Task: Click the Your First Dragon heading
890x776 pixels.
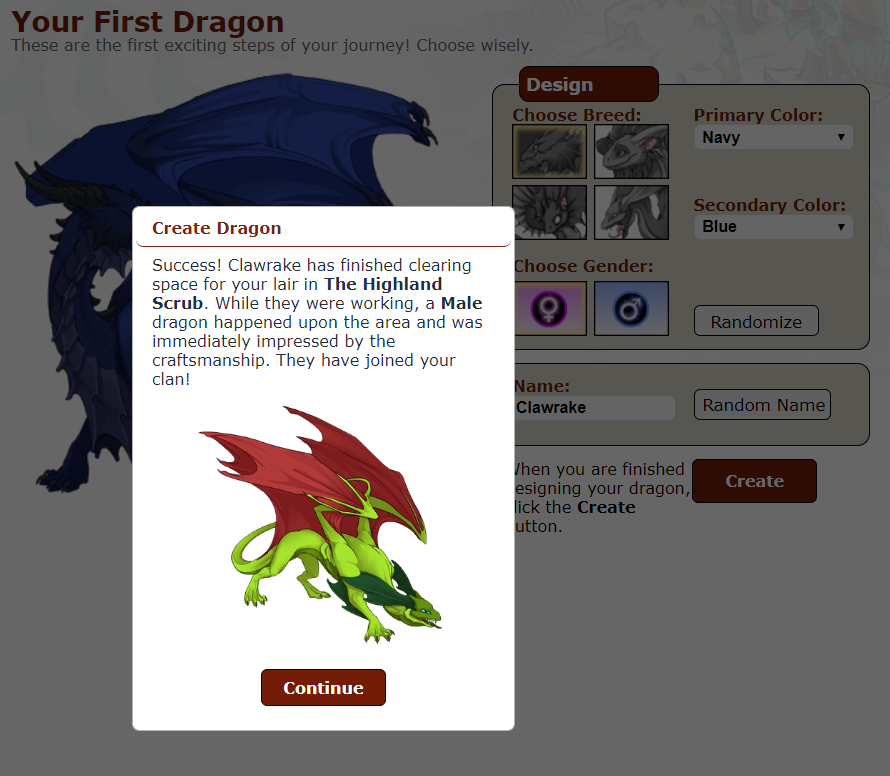Action: [x=148, y=22]
